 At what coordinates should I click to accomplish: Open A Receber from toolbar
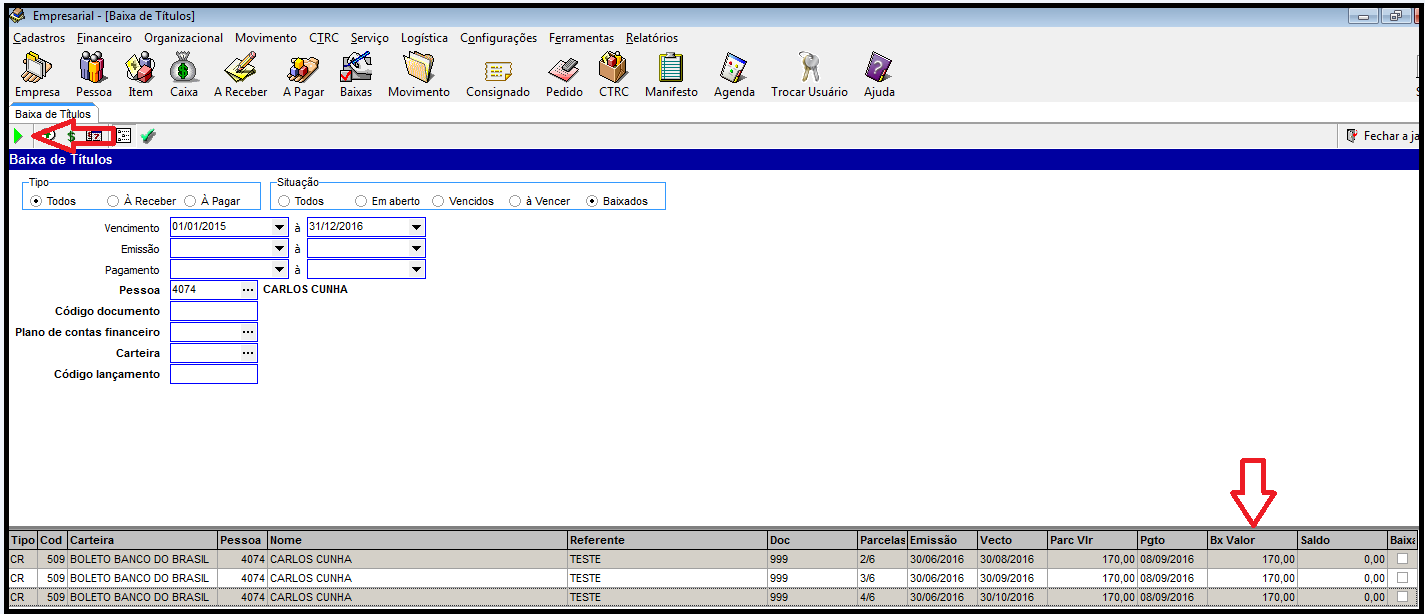240,74
